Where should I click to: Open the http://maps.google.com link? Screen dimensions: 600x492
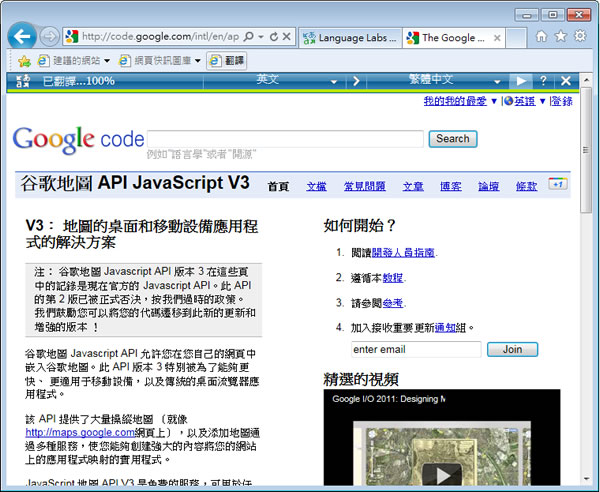(x=80, y=433)
